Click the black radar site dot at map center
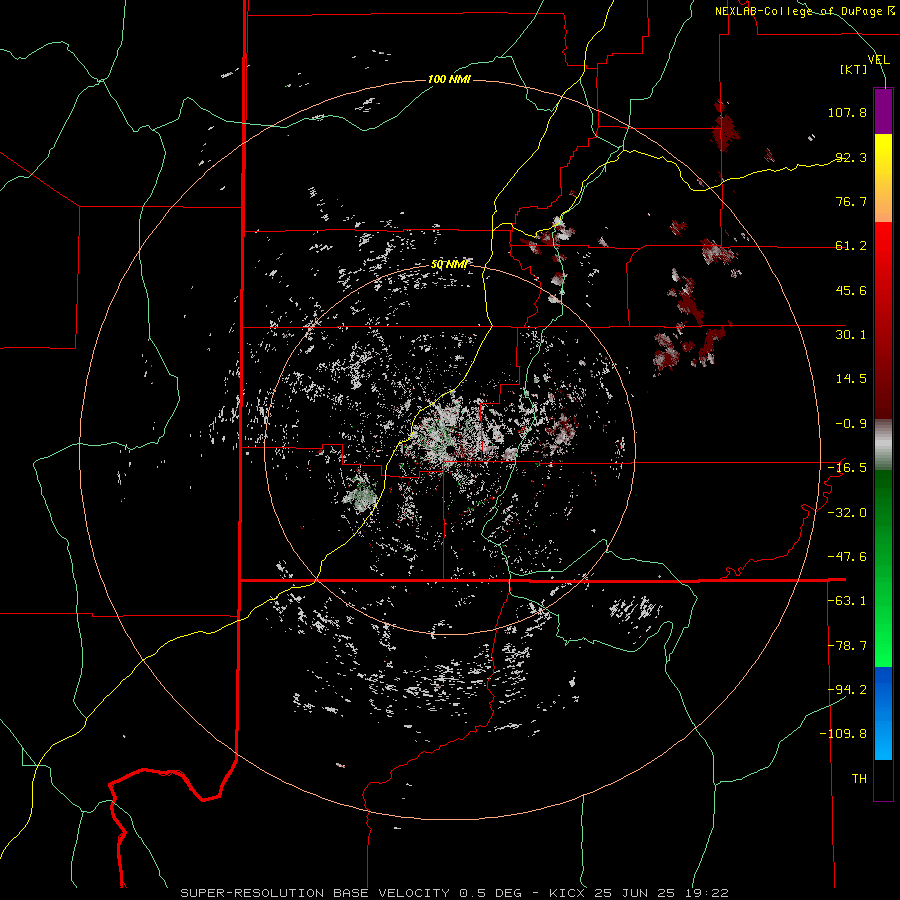Image resolution: width=900 pixels, height=900 pixels. pos(450,448)
